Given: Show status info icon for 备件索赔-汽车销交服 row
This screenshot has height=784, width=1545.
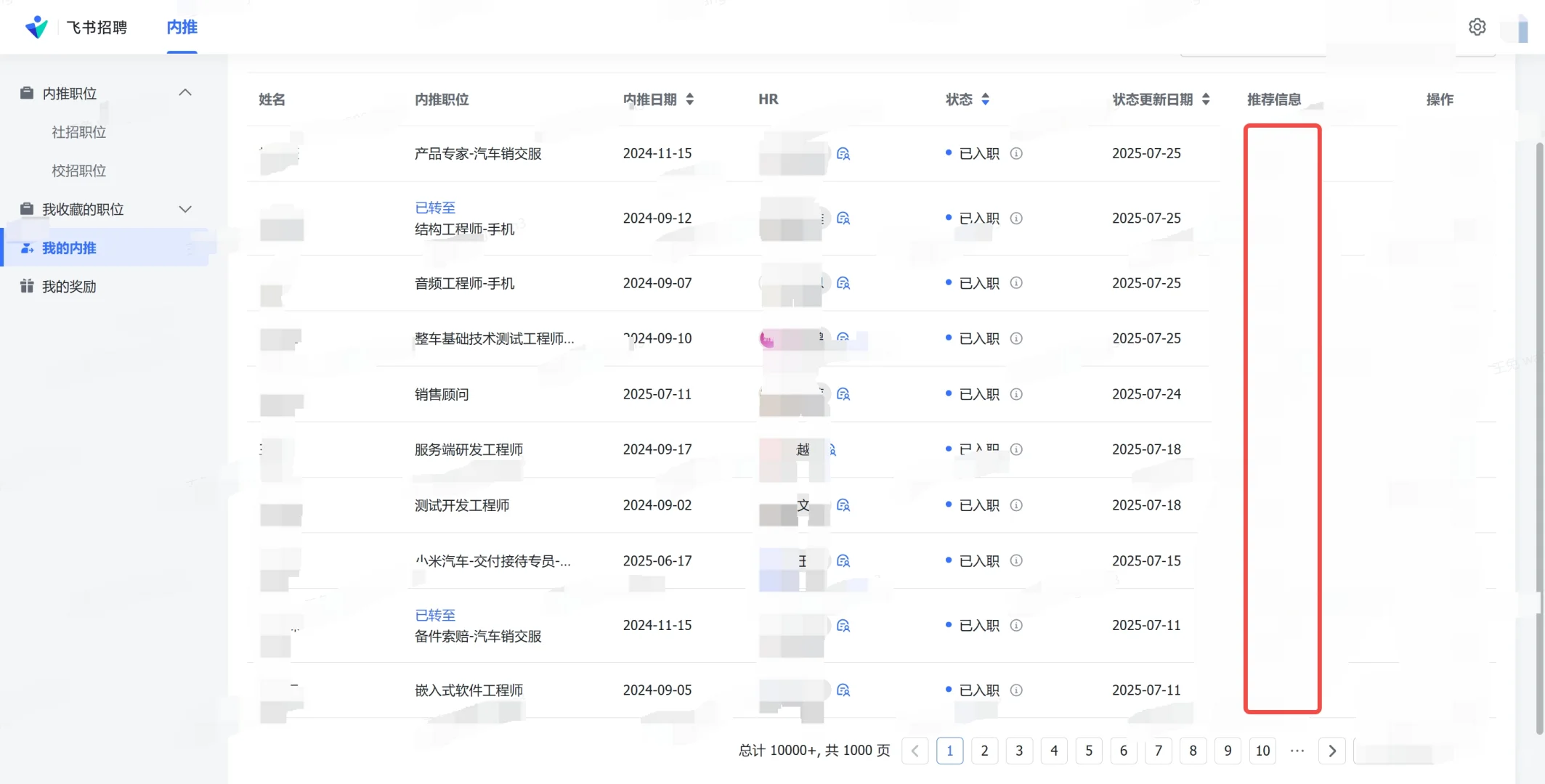Looking at the screenshot, I should click(x=1016, y=626).
